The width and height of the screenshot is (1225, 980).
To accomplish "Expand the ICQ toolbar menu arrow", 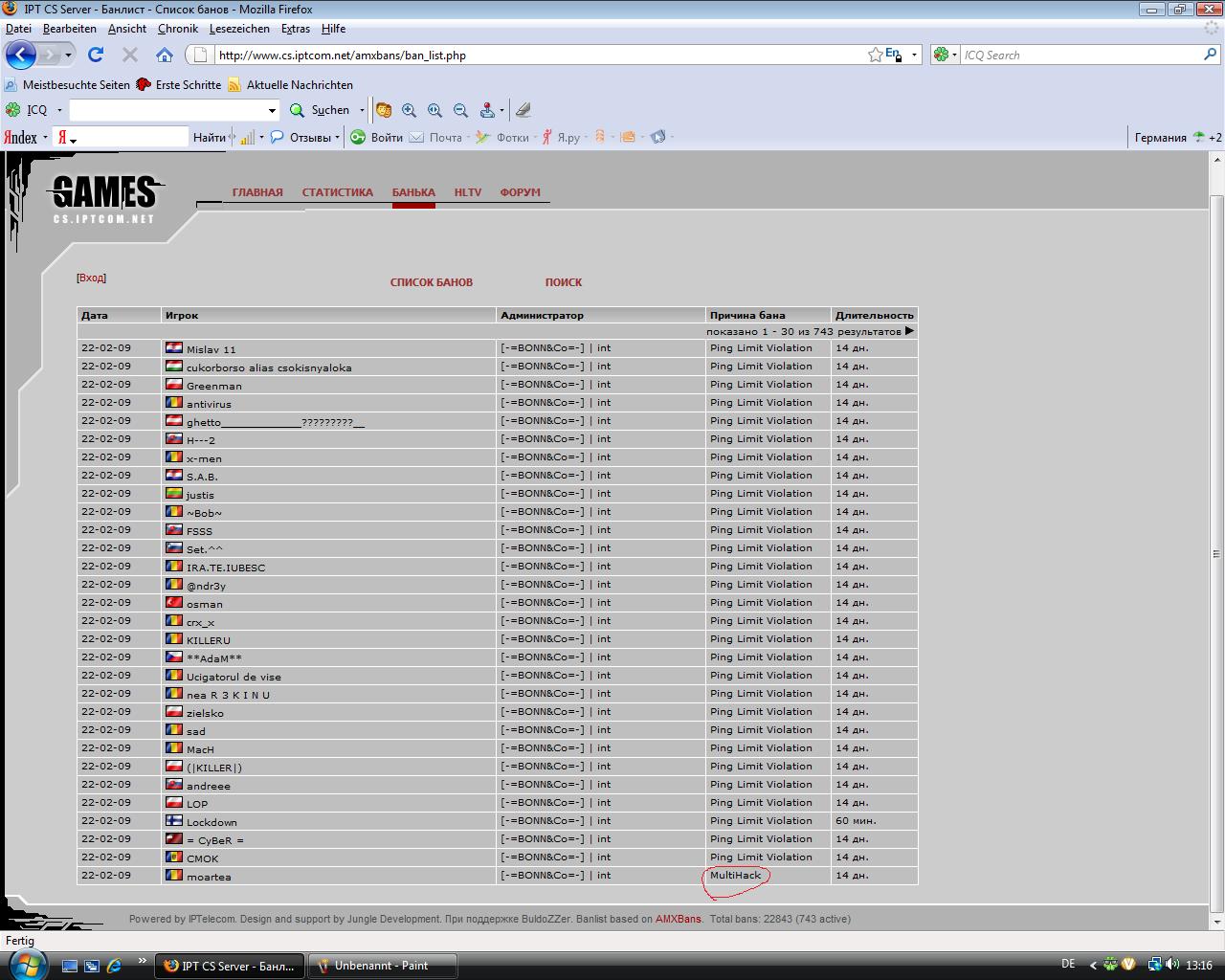I will (59, 110).
